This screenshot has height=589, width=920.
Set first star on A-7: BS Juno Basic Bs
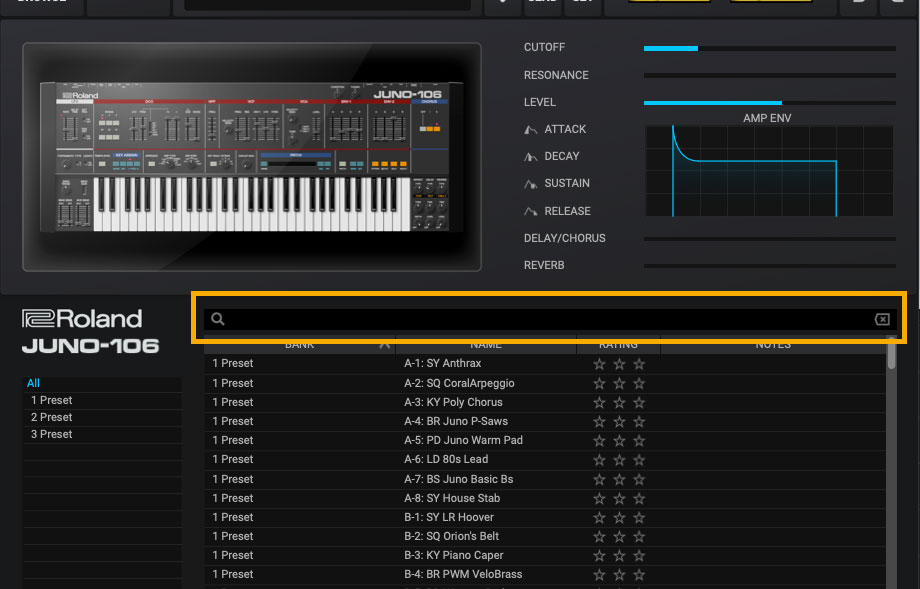pyautogui.click(x=599, y=480)
